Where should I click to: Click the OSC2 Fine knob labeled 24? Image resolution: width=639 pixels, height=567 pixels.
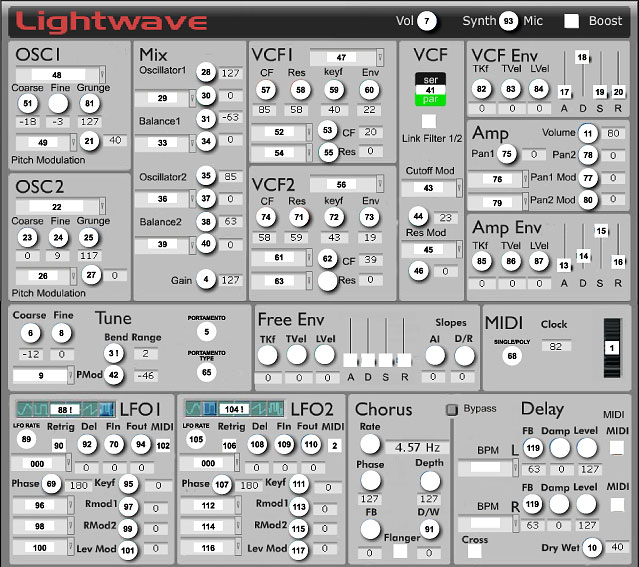pos(58,237)
